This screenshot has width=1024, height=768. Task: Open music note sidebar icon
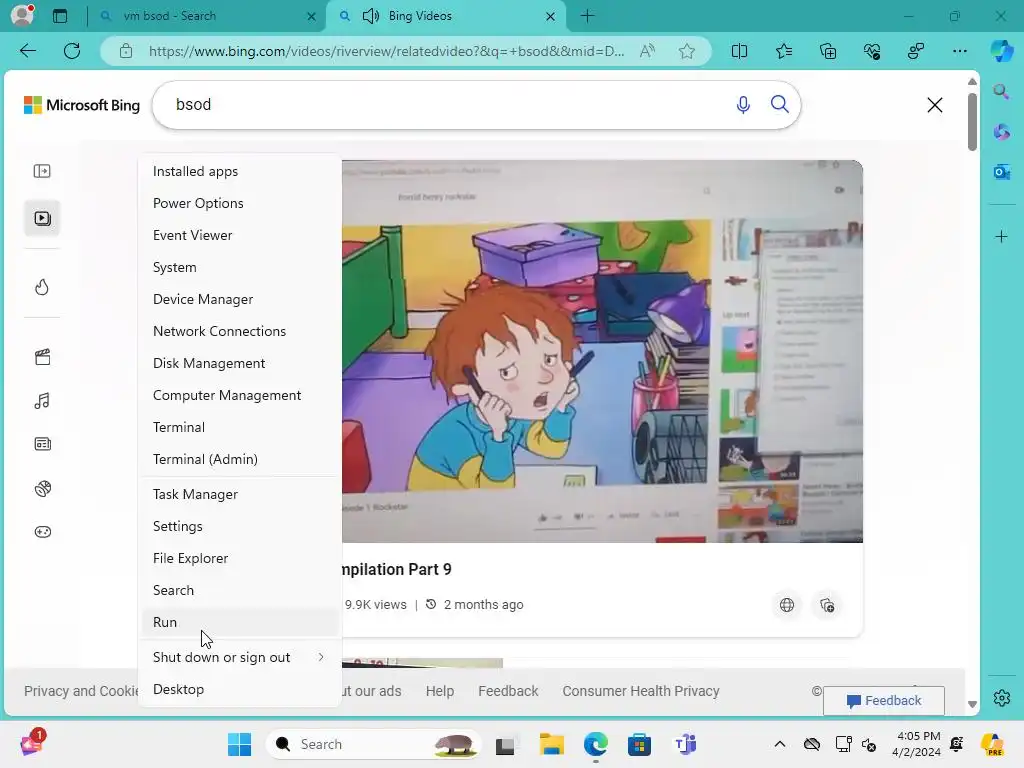pos(42,401)
